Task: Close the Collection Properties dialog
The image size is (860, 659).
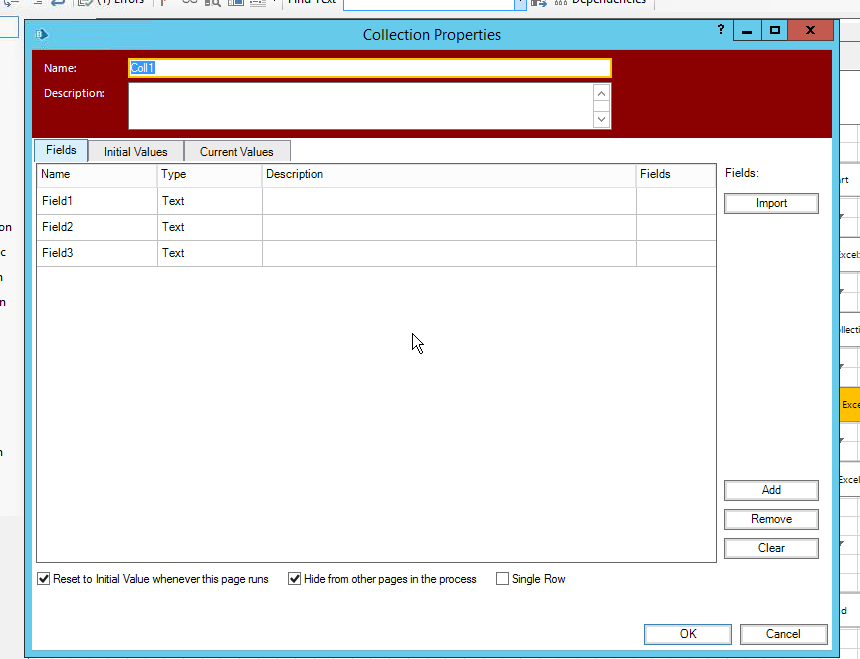Action: coord(810,30)
